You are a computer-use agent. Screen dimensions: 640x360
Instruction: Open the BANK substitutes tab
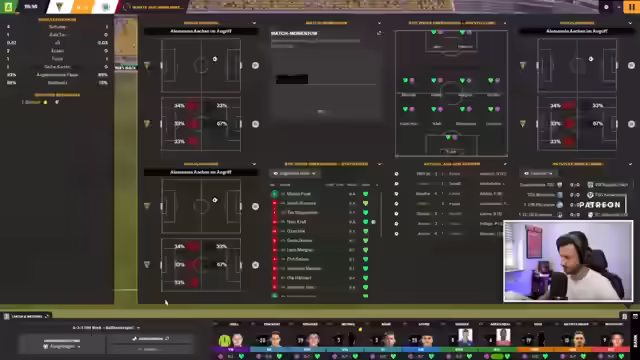coord(635,341)
